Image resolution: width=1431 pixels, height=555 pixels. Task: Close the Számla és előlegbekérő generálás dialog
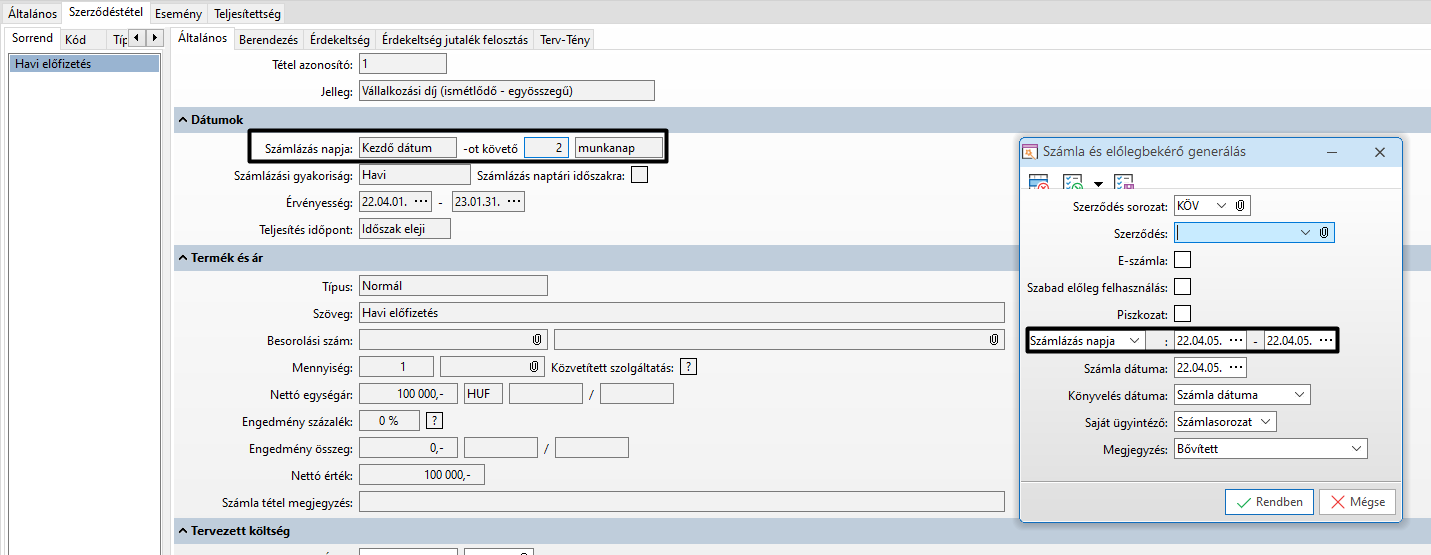coord(1380,153)
